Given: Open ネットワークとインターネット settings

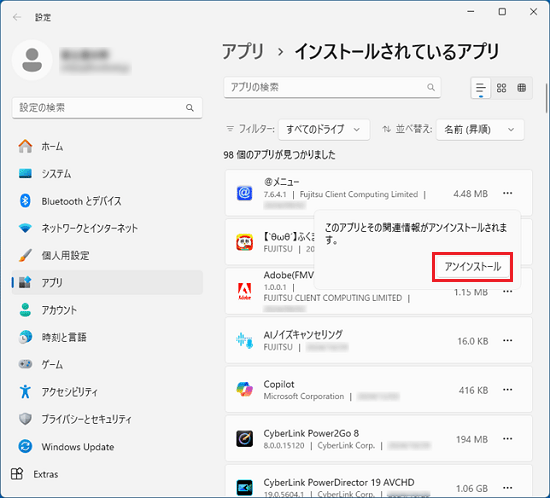Looking at the screenshot, I should click(x=107, y=228).
